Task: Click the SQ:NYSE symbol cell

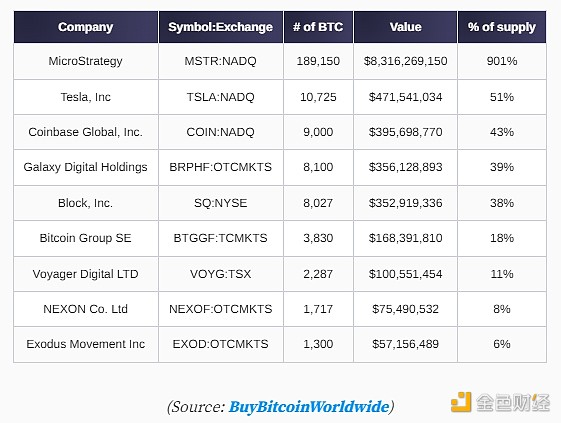Action: pyautogui.click(x=221, y=203)
